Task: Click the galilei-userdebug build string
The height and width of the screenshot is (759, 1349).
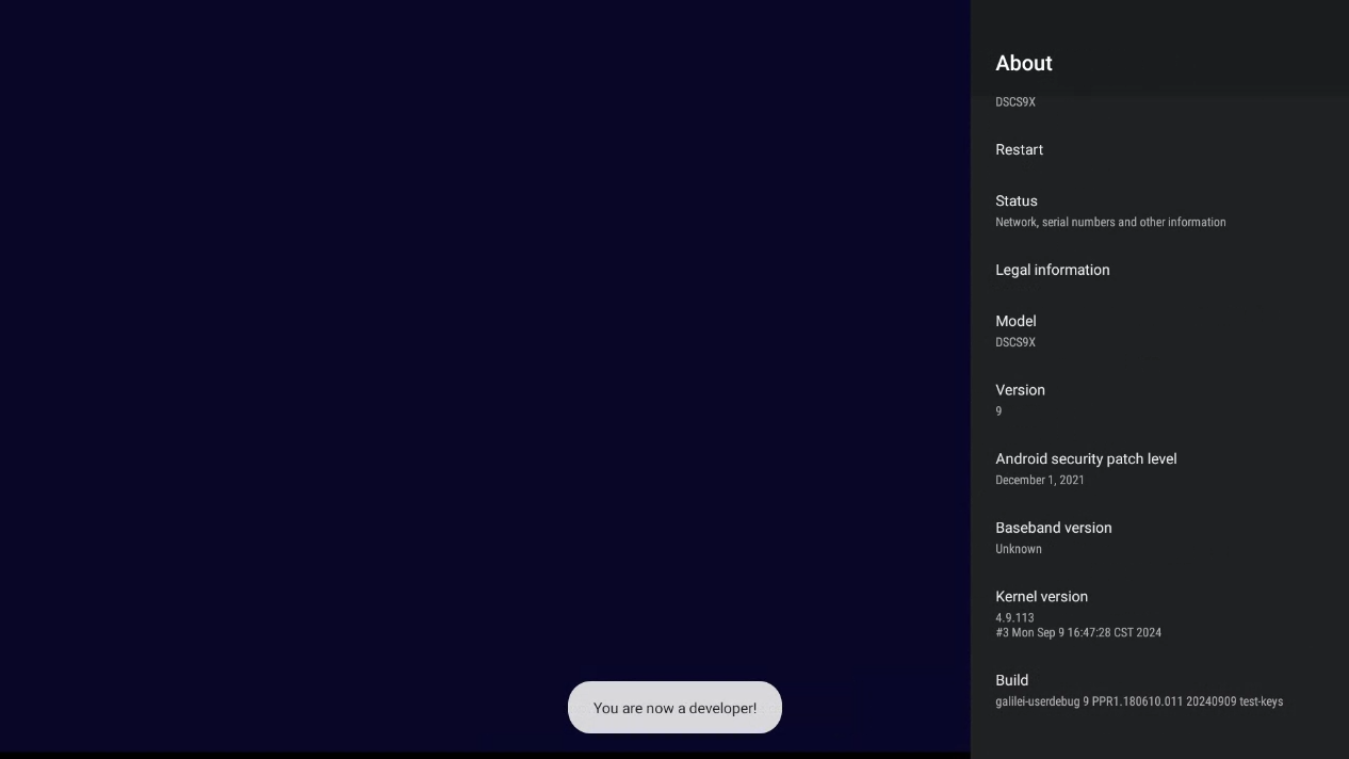Action: point(1138,702)
